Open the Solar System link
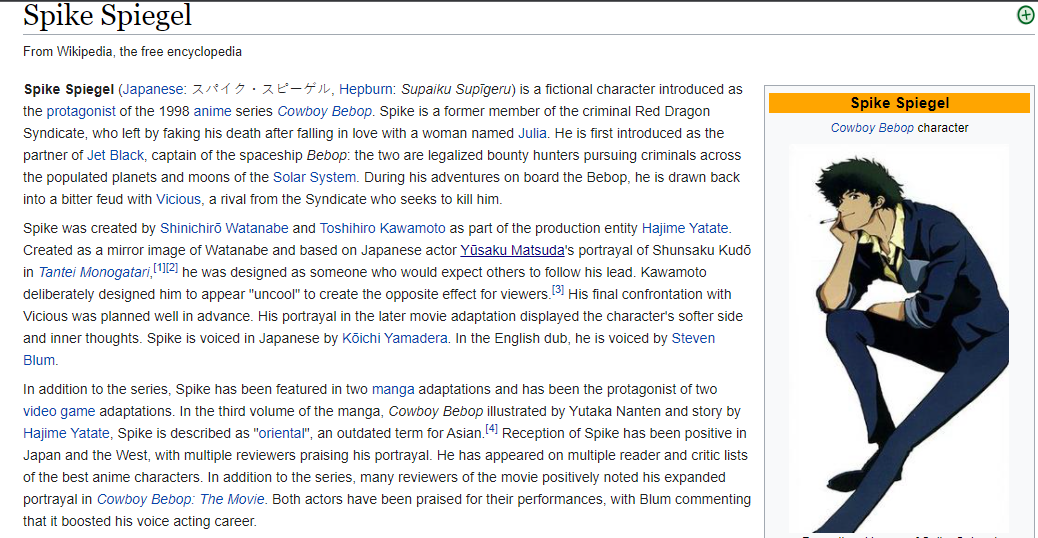This screenshot has width=1038, height=538. point(314,177)
